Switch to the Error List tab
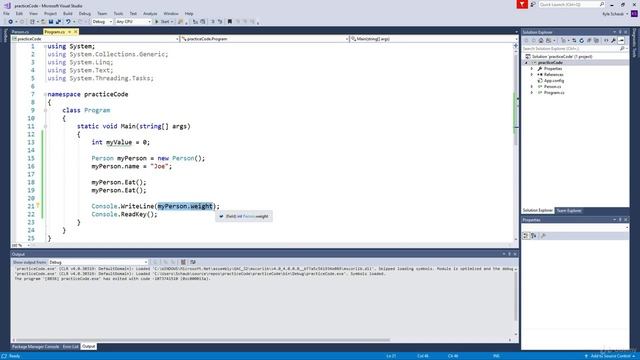The image size is (640, 360). (70, 347)
